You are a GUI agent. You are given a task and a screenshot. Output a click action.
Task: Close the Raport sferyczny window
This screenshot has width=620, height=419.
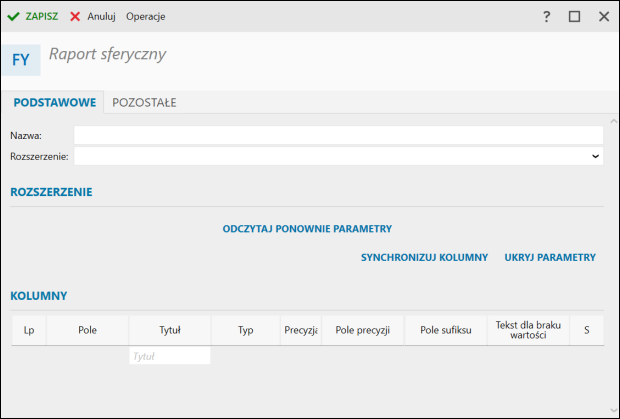[x=604, y=17]
